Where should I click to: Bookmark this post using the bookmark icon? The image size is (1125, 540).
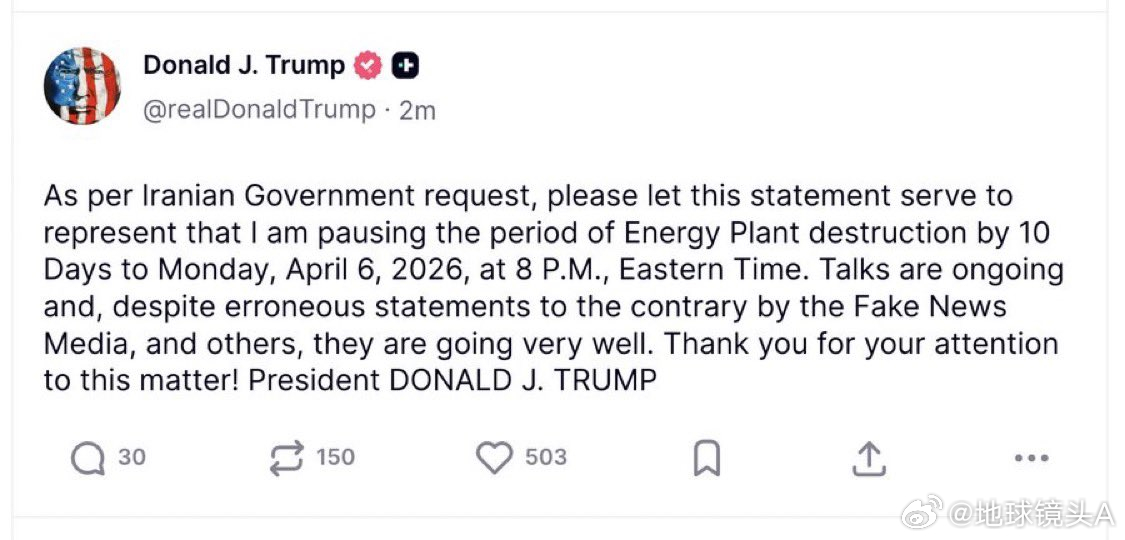point(707,458)
